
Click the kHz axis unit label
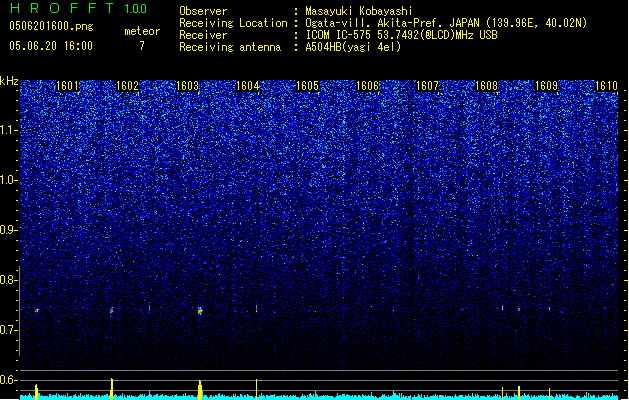click(x=9, y=81)
